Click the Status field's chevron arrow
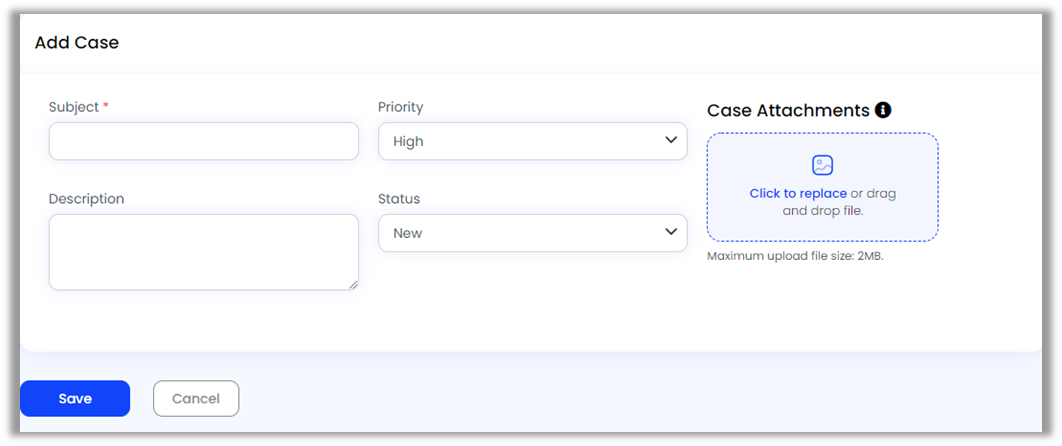The height and width of the screenshot is (446, 1062). coord(671,232)
